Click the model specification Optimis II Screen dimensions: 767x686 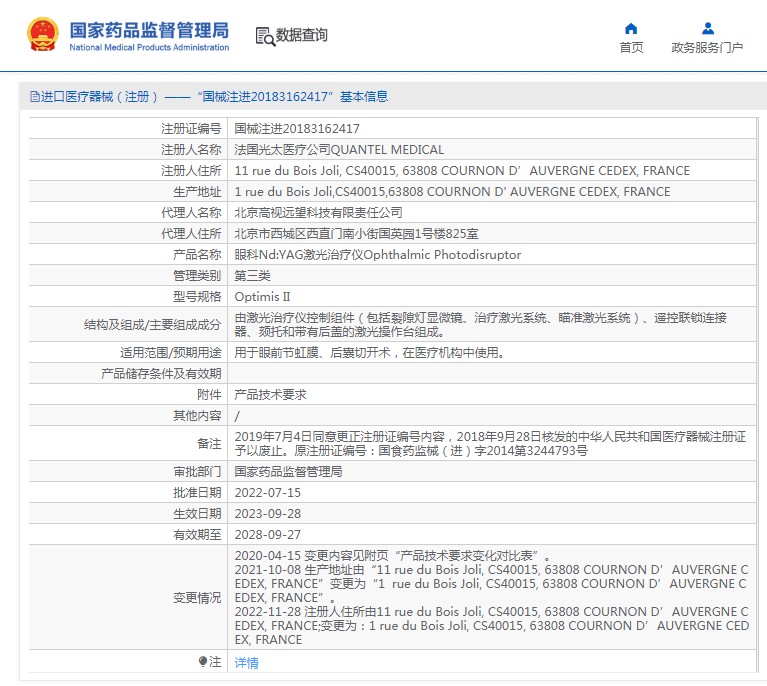[x=262, y=296]
